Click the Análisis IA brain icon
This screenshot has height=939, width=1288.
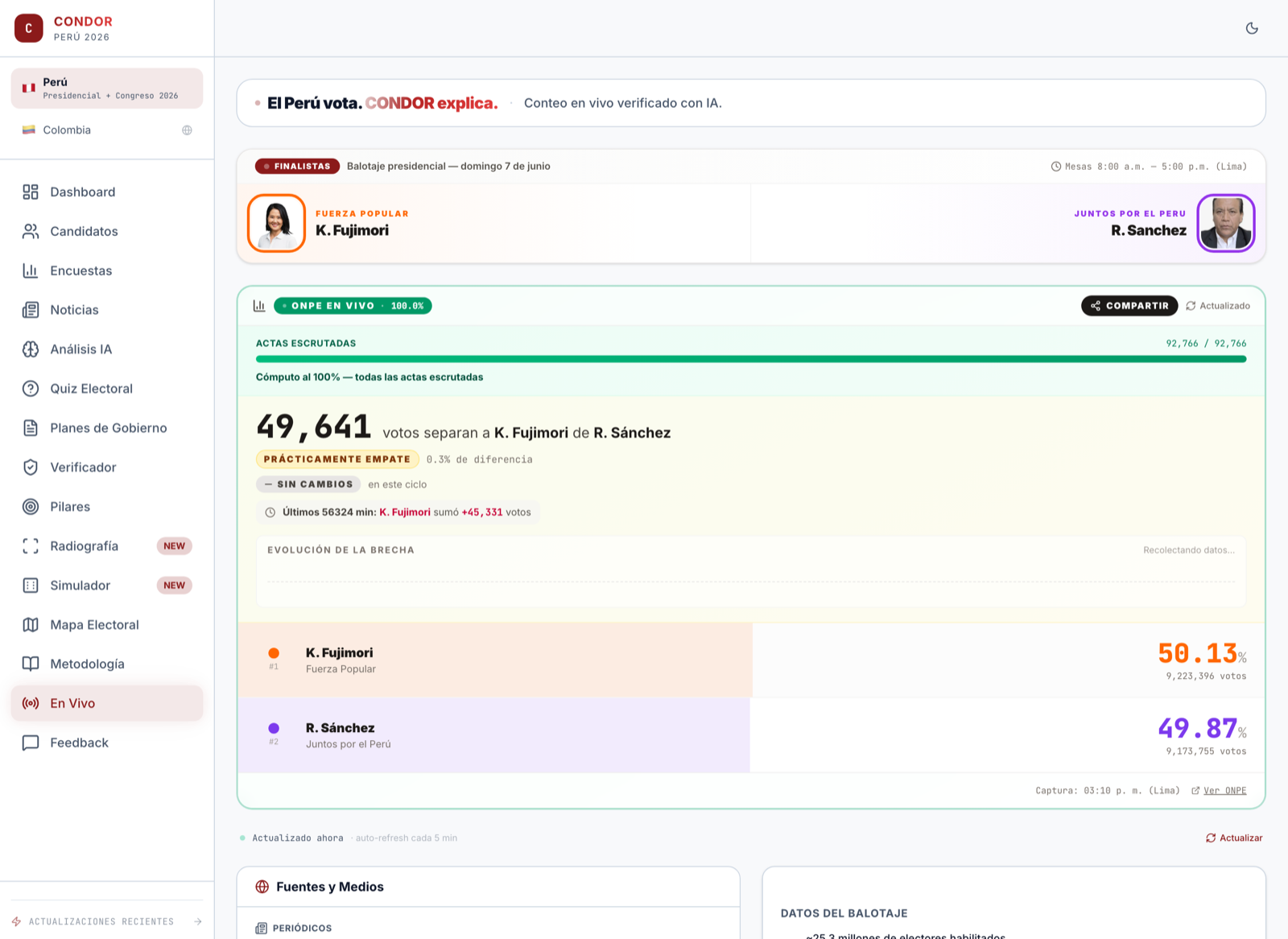point(31,350)
